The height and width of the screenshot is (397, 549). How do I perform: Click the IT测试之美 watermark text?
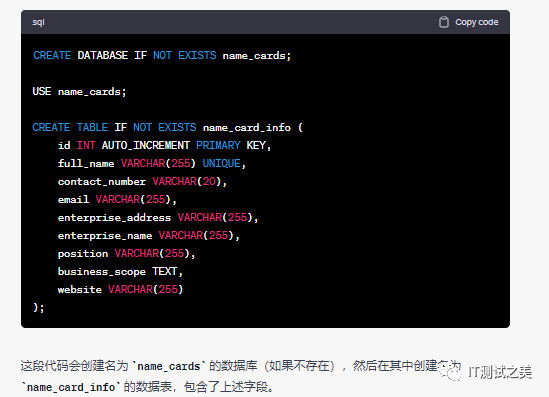pos(500,372)
